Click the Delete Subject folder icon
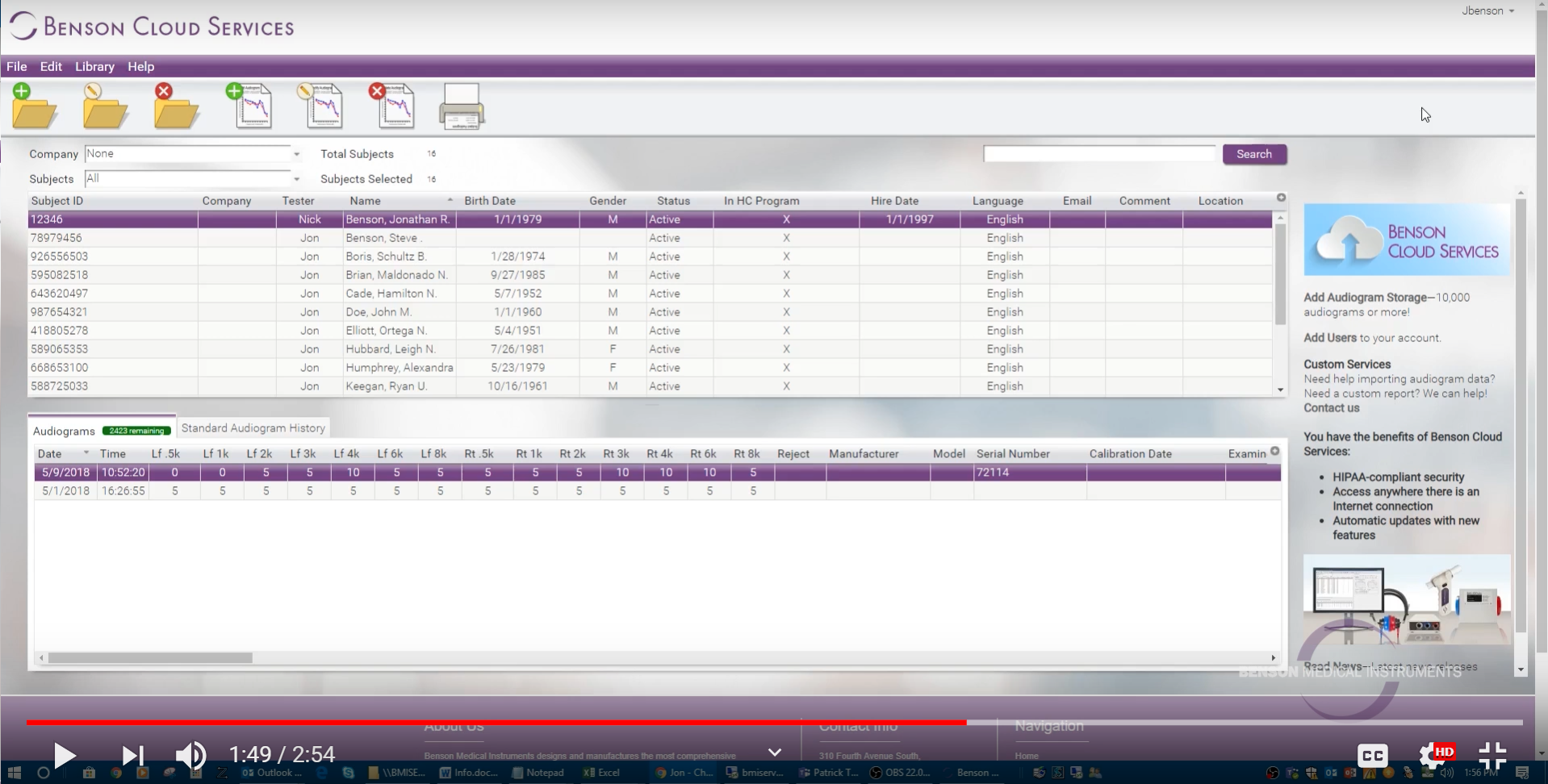1548x784 pixels. coord(176,107)
